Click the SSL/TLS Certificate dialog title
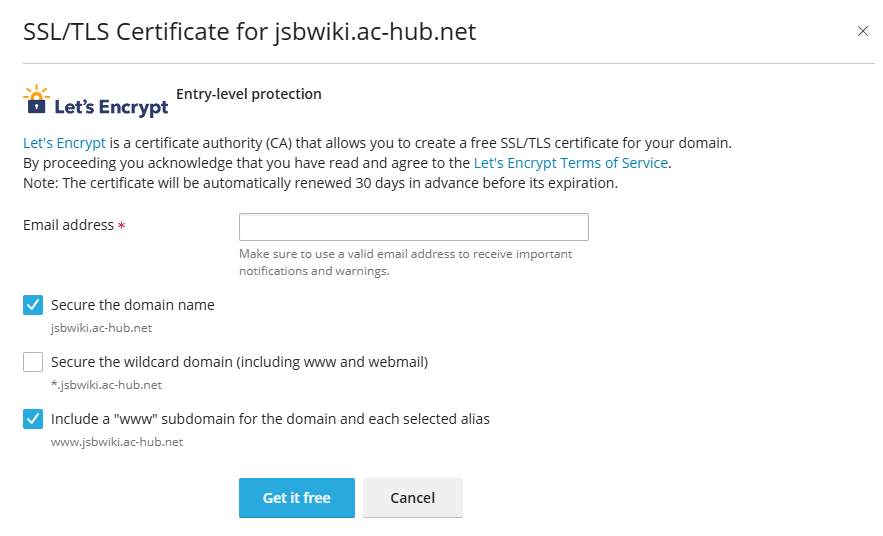883x536 pixels. (249, 32)
